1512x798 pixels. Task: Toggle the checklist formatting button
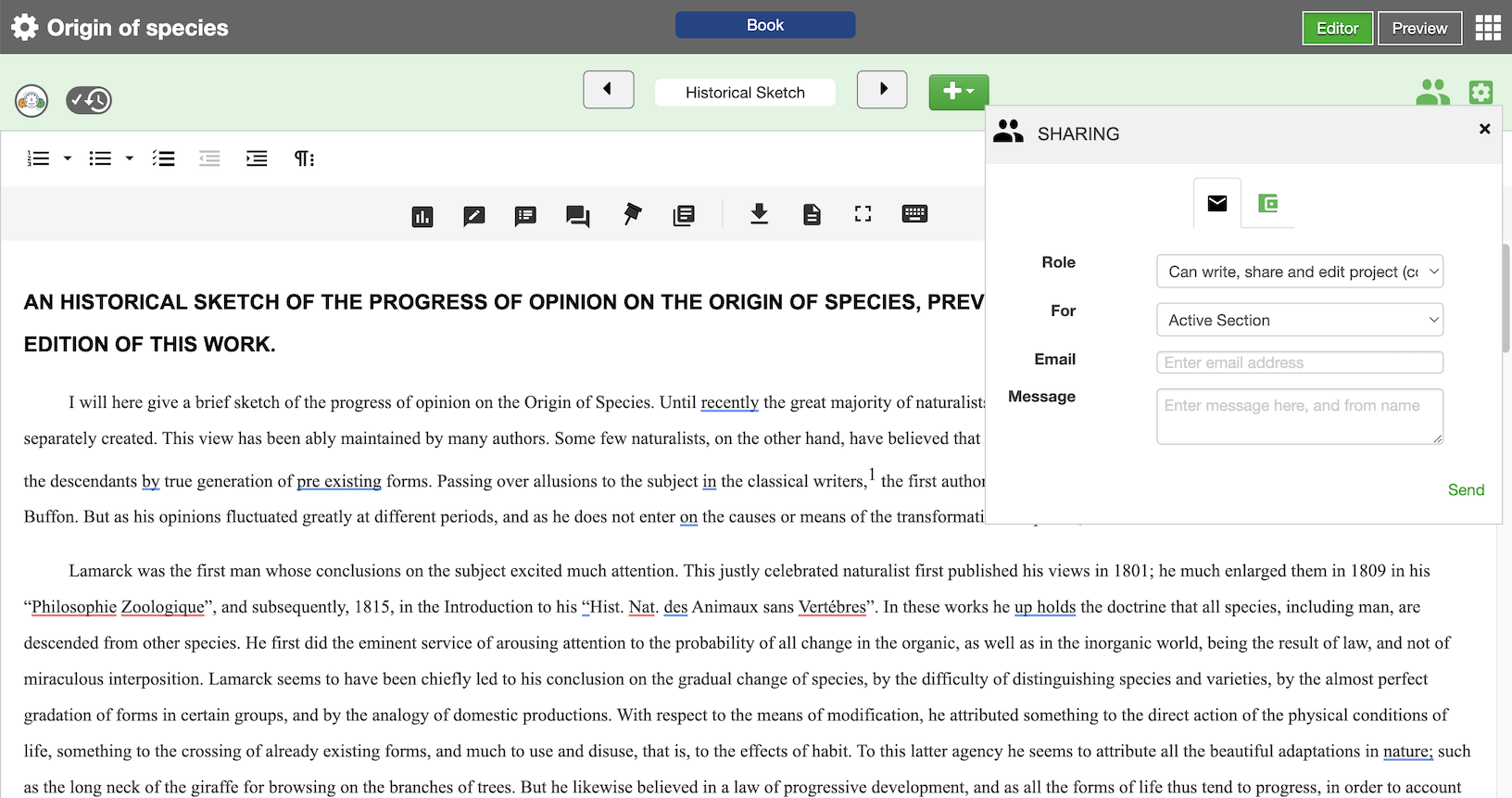click(x=164, y=158)
